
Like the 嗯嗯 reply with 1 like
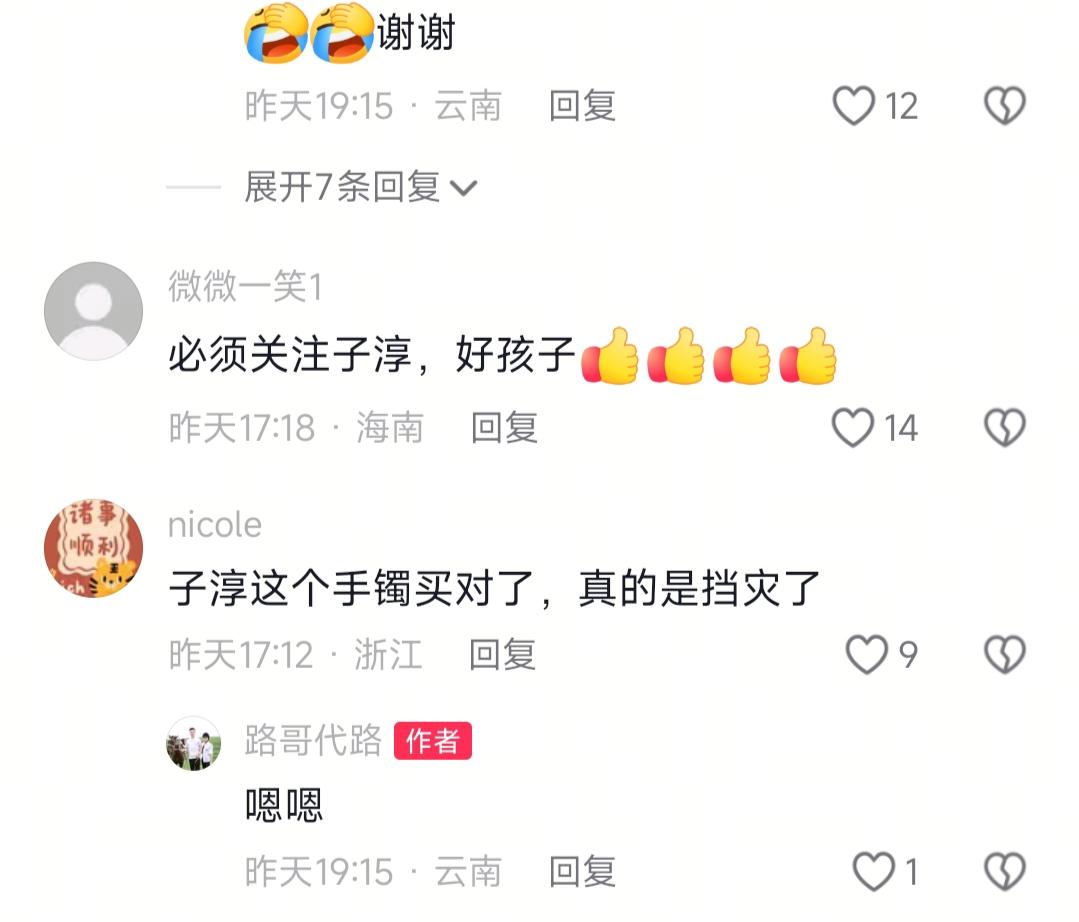tap(873, 871)
